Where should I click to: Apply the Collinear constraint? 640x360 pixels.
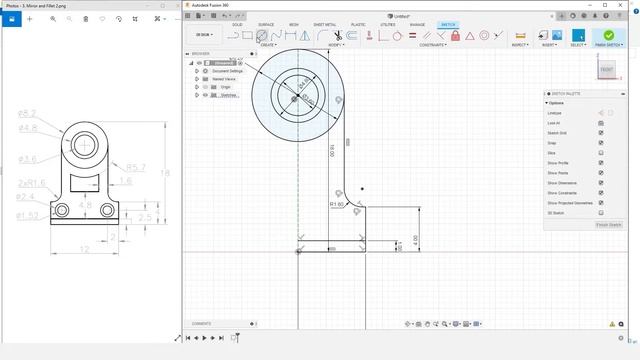click(498, 36)
